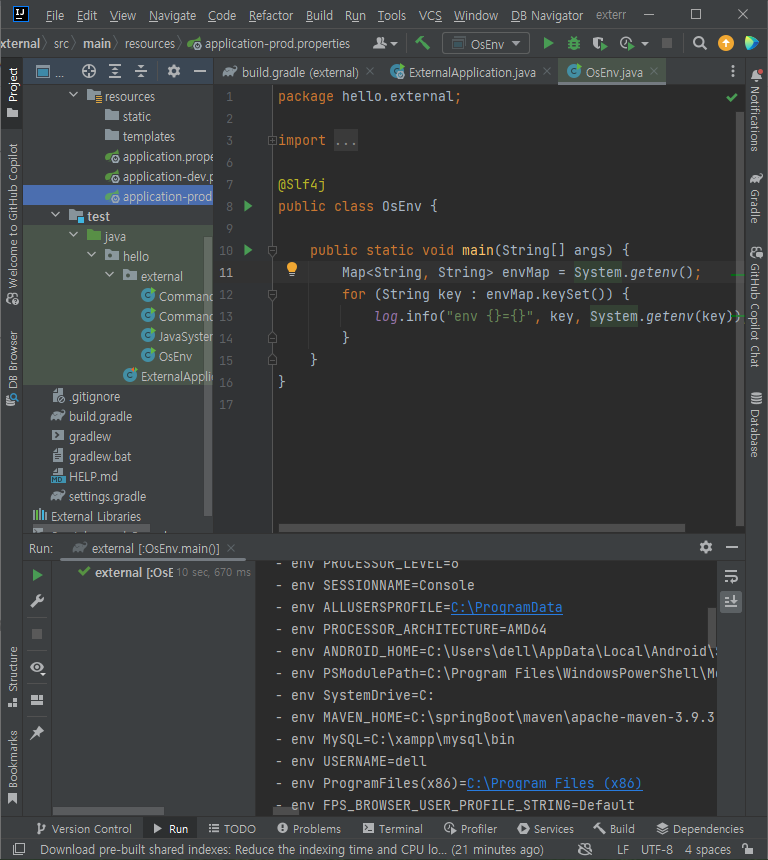The height and width of the screenshot is (860, 768).
Task: Select build.gradle in project tree
Action: click(100, 416)
